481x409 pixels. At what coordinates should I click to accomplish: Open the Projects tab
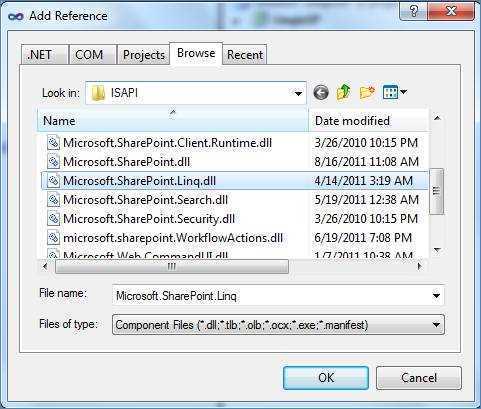143,55
